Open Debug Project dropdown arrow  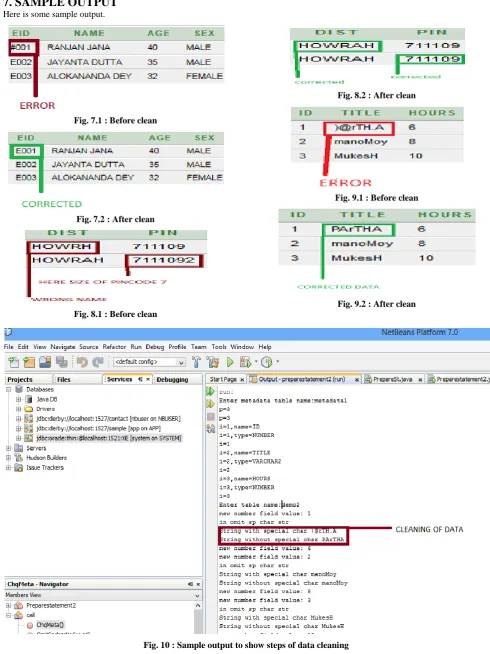[x=256, y=361]
